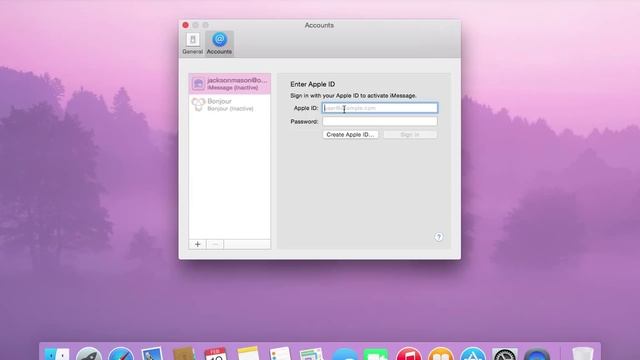Open Reminders list icon in Dock
Image resolution: width=640 pixels, height=360 pixels.
click(x=280, y=354)
